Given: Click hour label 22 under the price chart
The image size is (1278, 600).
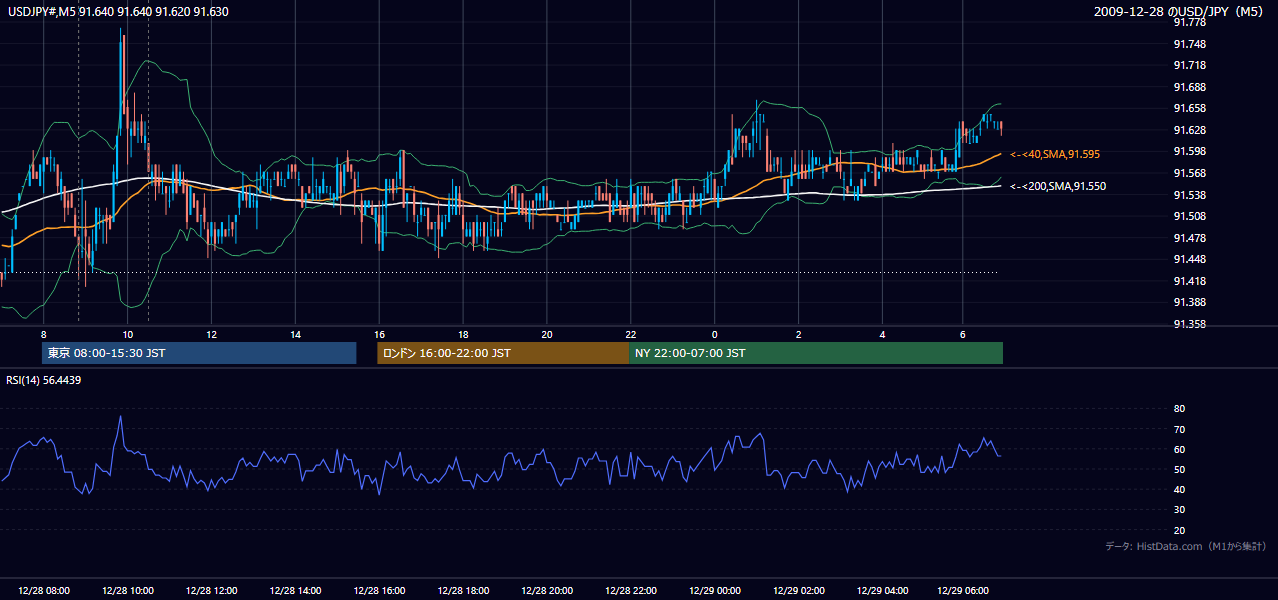Looking at the screenshot, I should [x=631, y=334].
